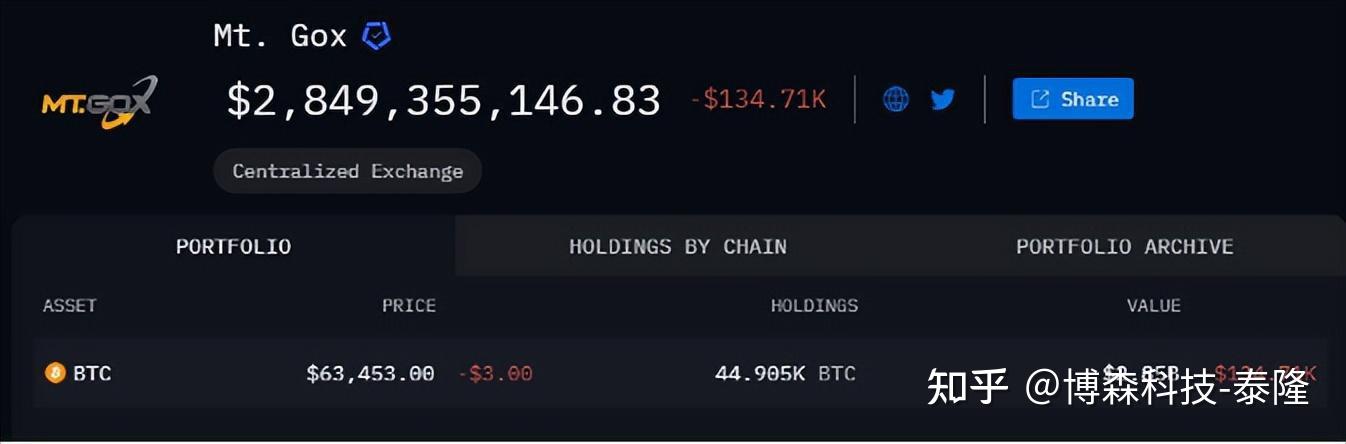The image size is (1346, 444).
Task: Select the BTC asset name
Action: (x=92, y=374)
